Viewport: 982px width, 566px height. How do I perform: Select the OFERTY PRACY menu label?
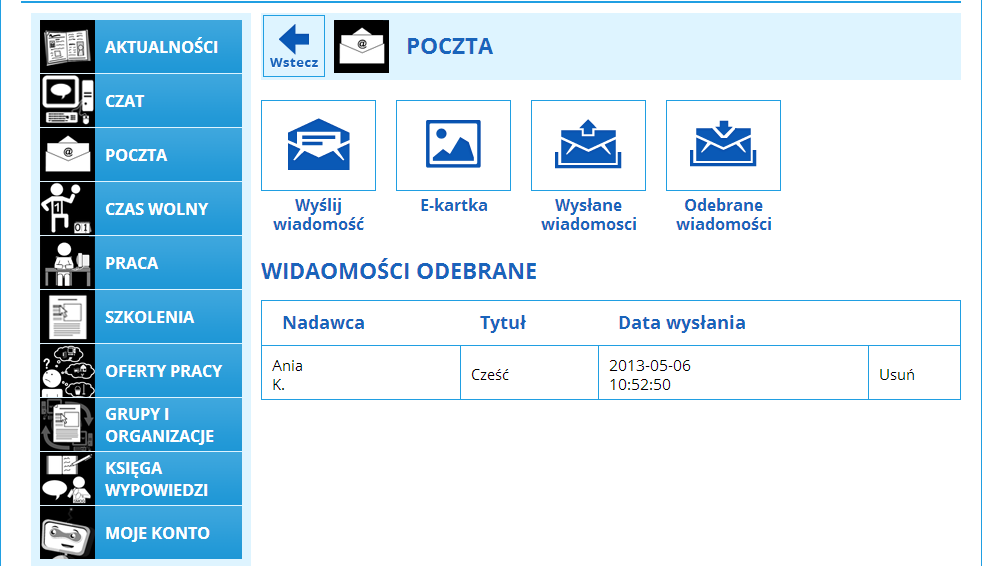pos(163,371)
